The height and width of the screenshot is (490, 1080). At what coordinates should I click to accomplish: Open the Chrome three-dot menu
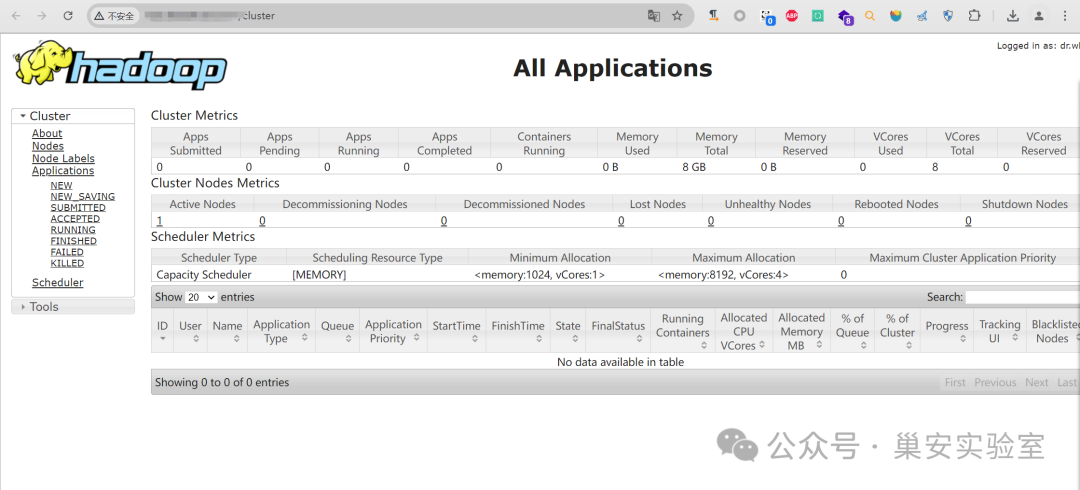(x=1065, y=16)
